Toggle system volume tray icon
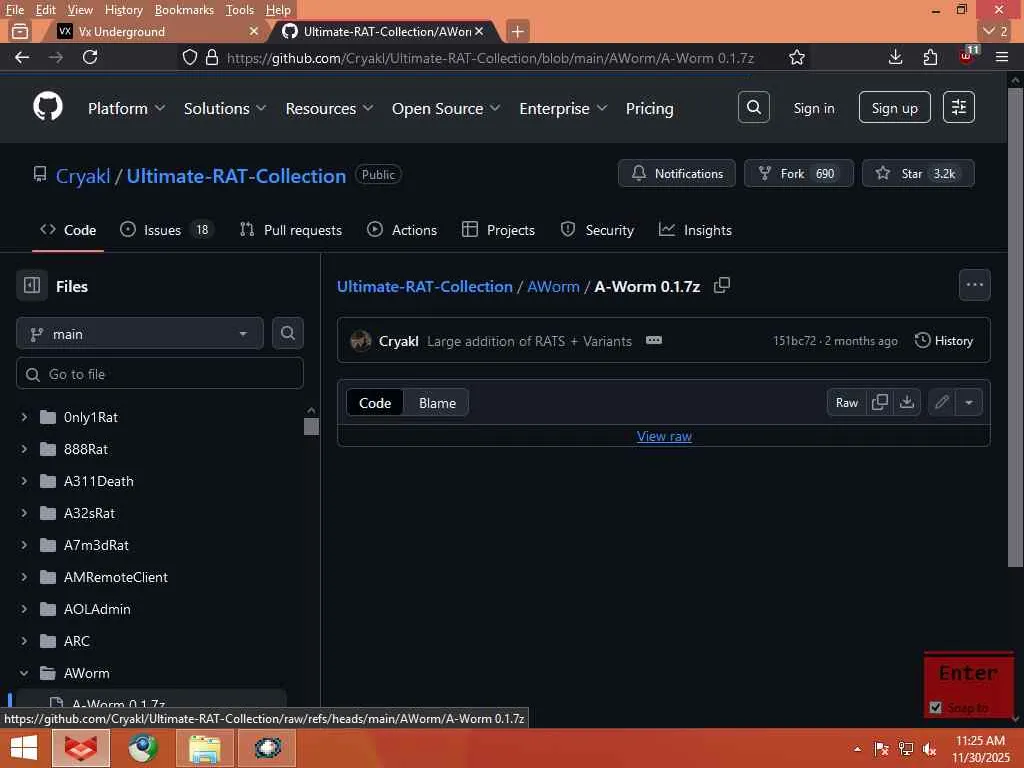 coord(929,748)
